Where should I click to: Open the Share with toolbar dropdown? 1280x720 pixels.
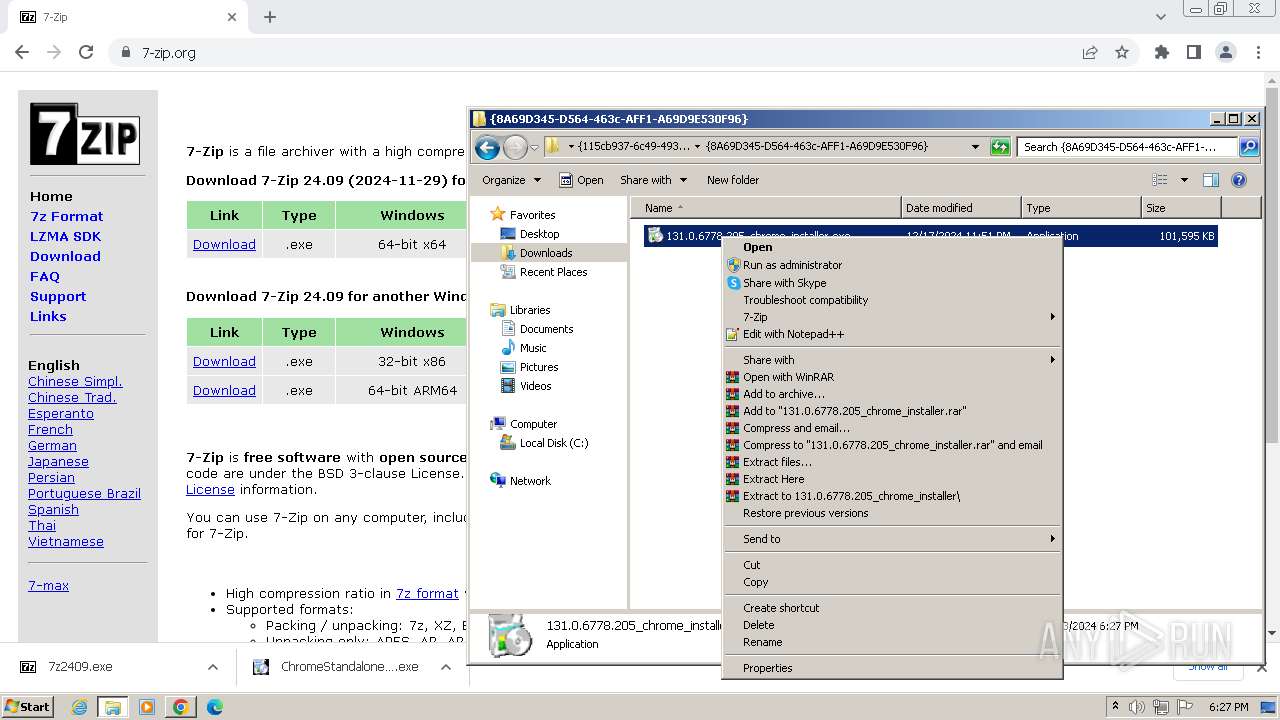coord(654,180)
